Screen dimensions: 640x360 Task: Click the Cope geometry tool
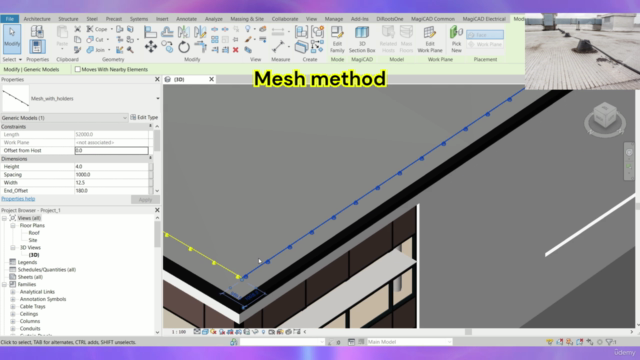coord(97,29)
